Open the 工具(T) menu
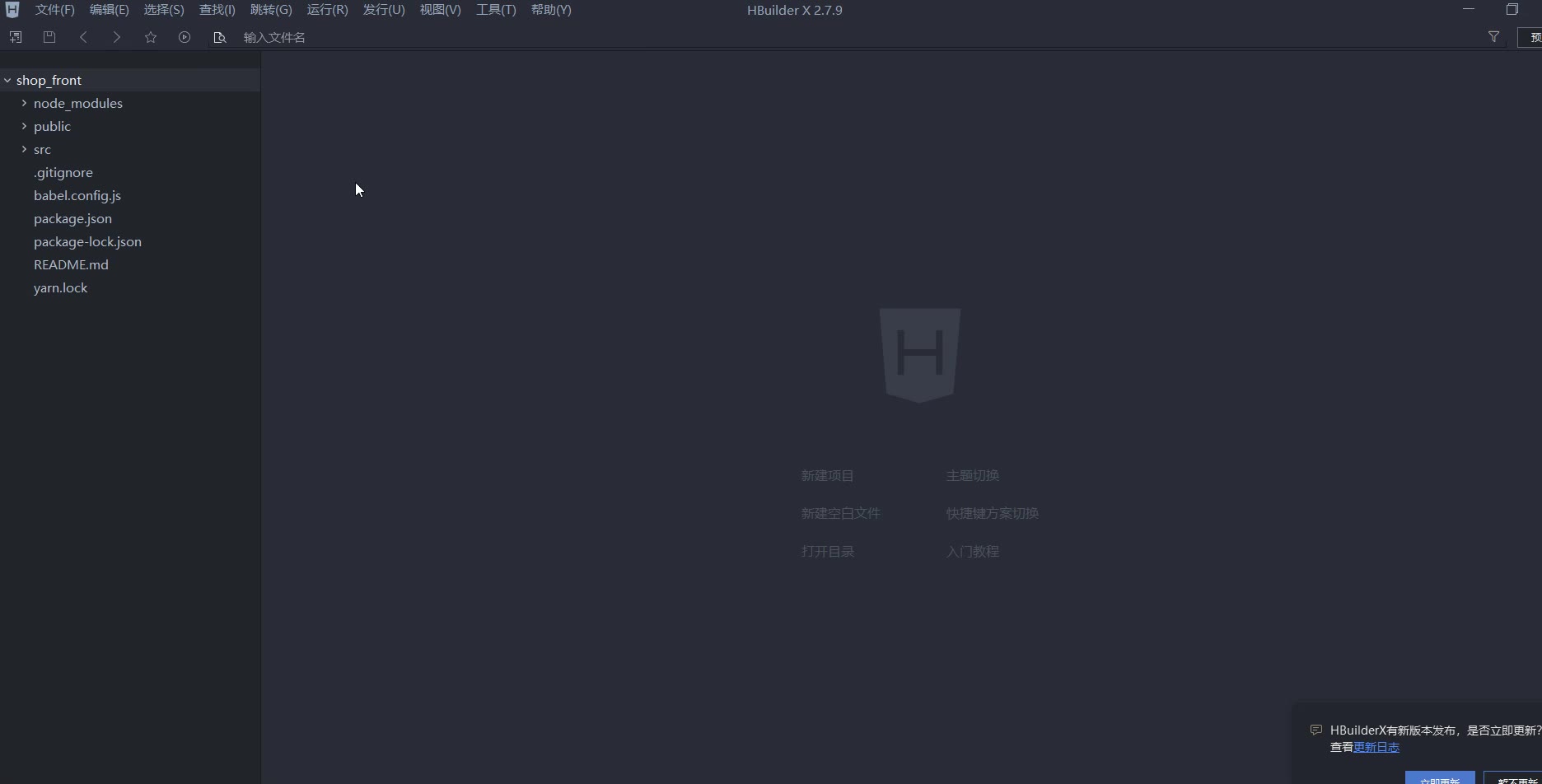Screen dimensions: 1542x784 click(x=496, y=10)
